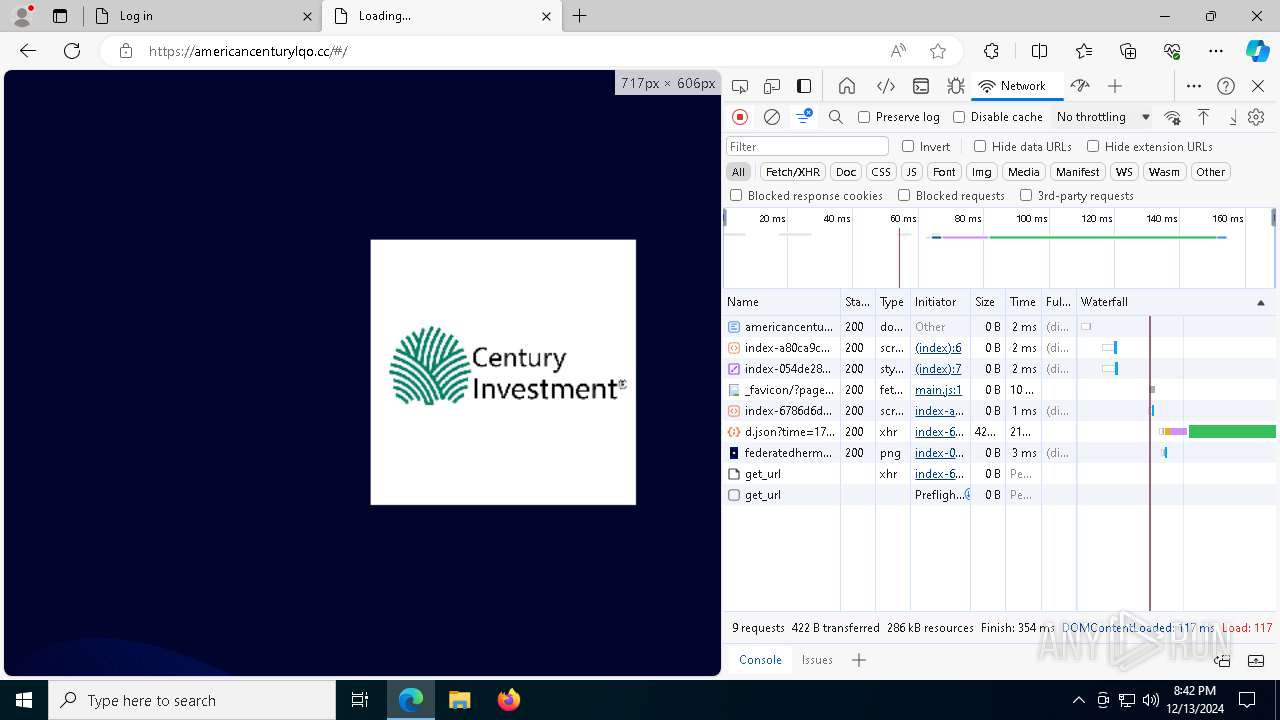Select the d.json request row
The image size is (1280, 720).
pyautogui.click(x=1000, y=432)
